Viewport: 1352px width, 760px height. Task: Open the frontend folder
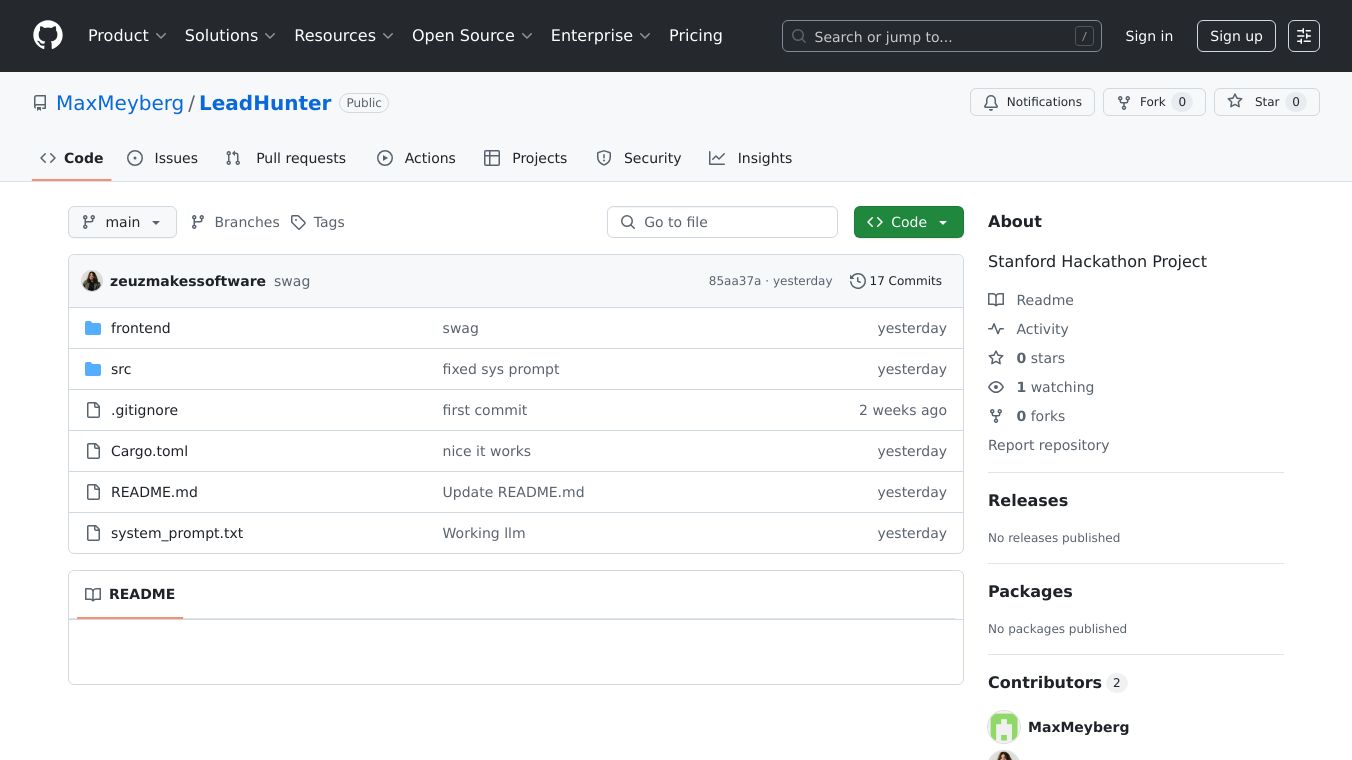coord(140,328)
